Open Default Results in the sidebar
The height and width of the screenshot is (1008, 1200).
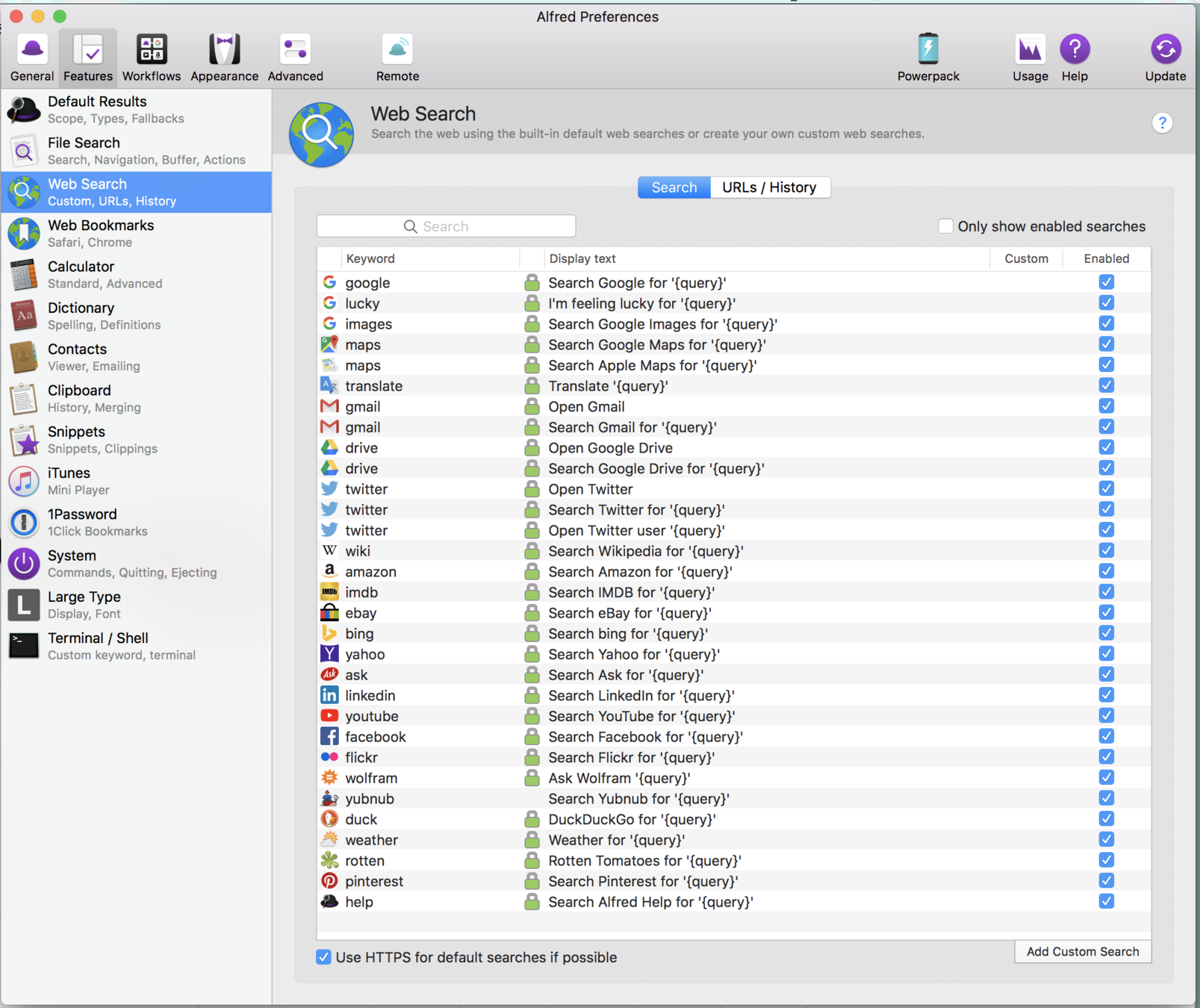click(136, 110)
